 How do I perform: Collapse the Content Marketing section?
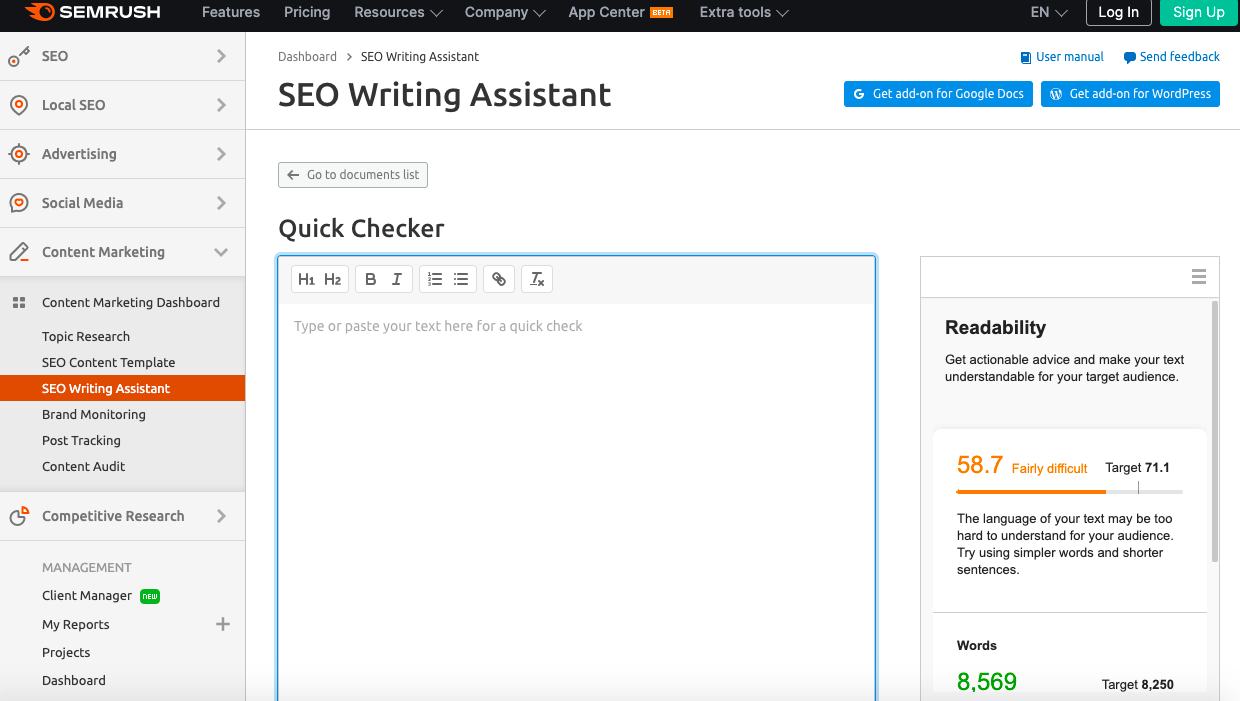[221, 252]
